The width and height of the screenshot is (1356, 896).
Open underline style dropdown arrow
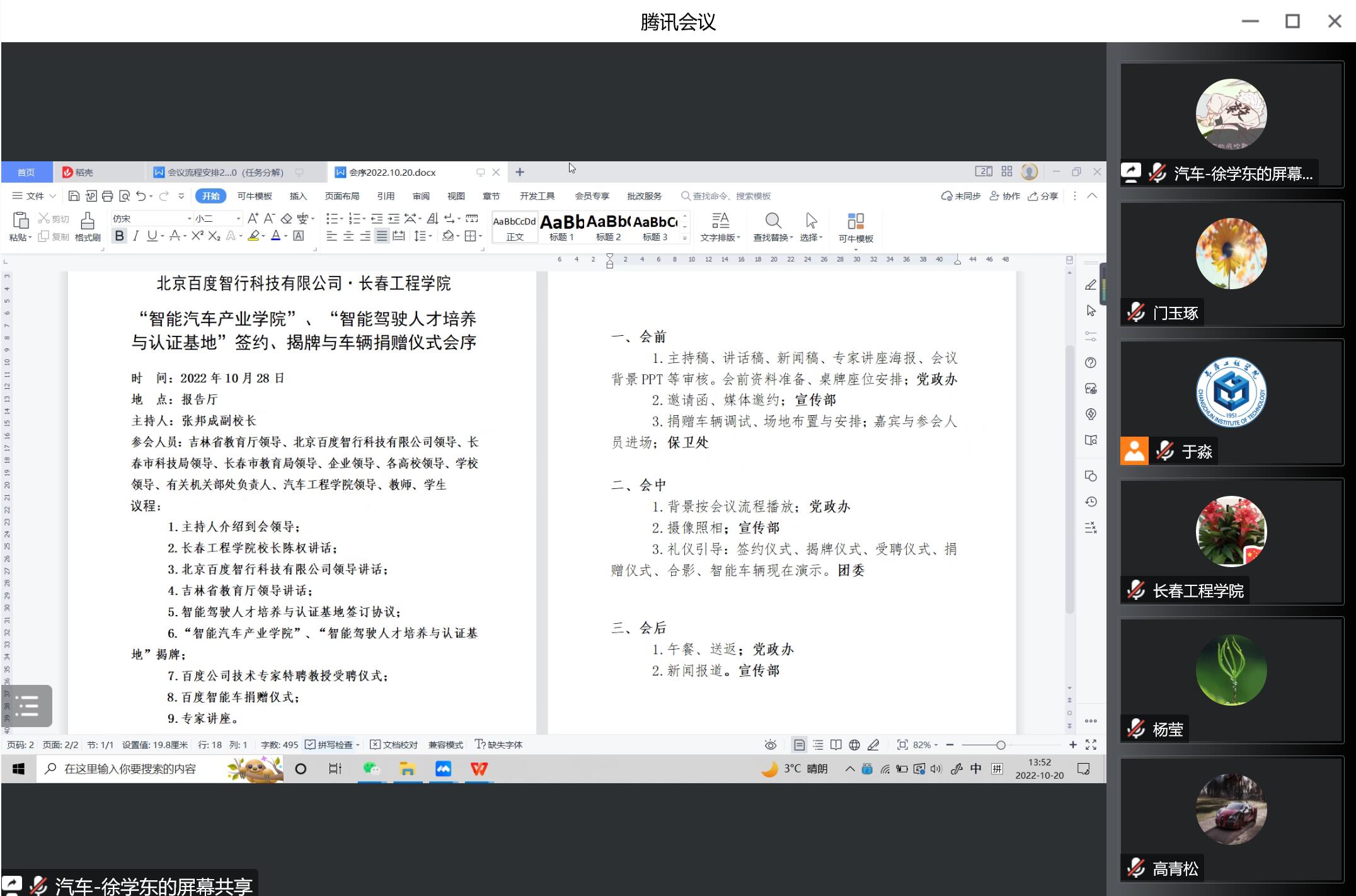pyautogui.click(x=163, y=236)
